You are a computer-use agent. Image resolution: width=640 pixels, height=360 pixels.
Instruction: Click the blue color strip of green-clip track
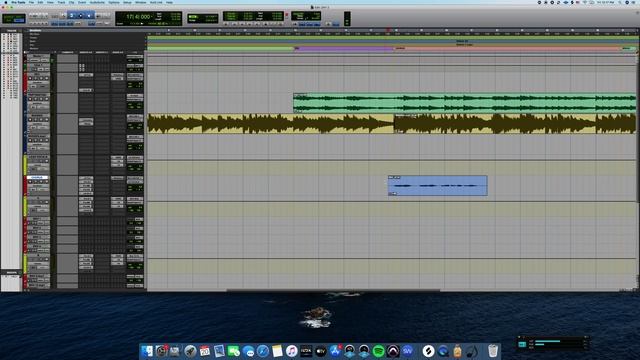25,103
